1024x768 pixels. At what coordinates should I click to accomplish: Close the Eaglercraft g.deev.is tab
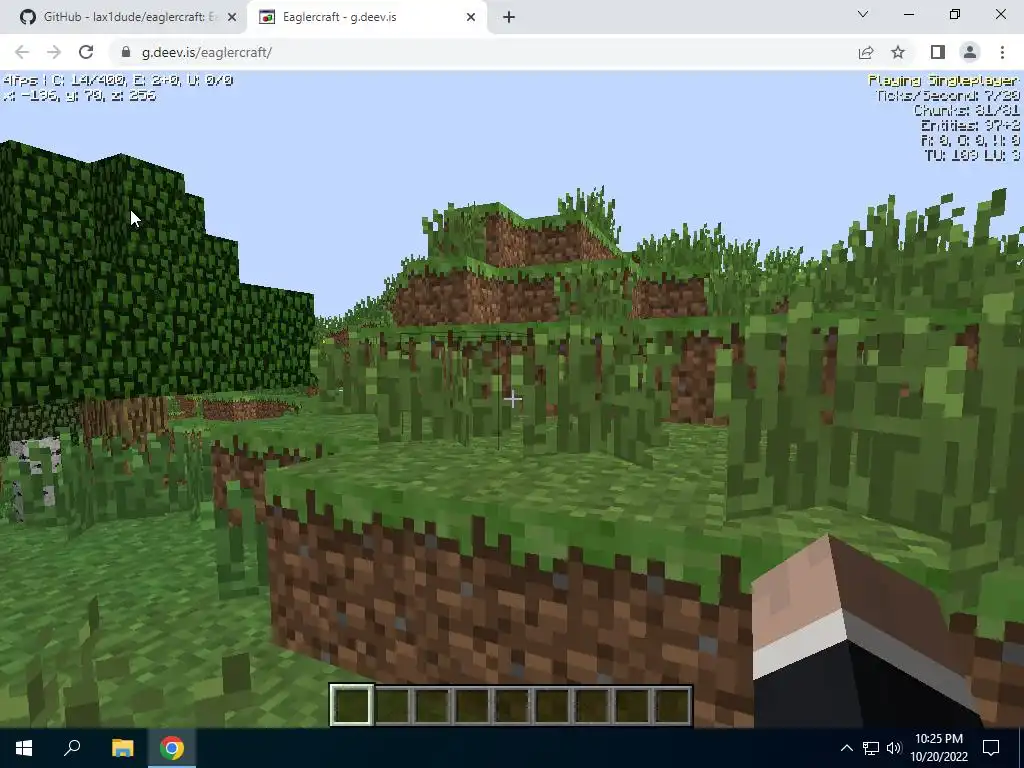click(x=471, y=18)
